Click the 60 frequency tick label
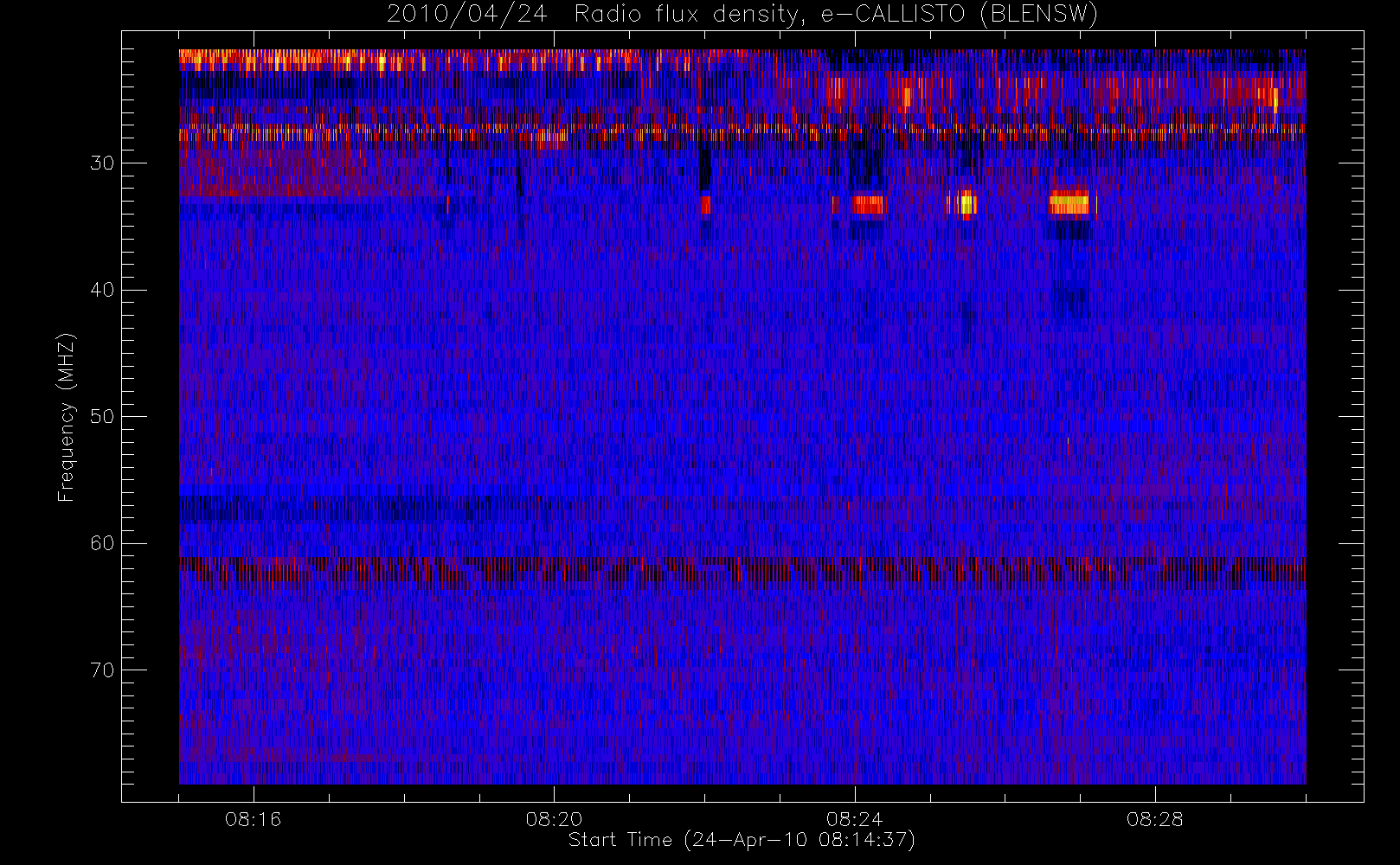The height and width of the screenshot is (865, 1400). pyautogui.click(x=102, y=543)
